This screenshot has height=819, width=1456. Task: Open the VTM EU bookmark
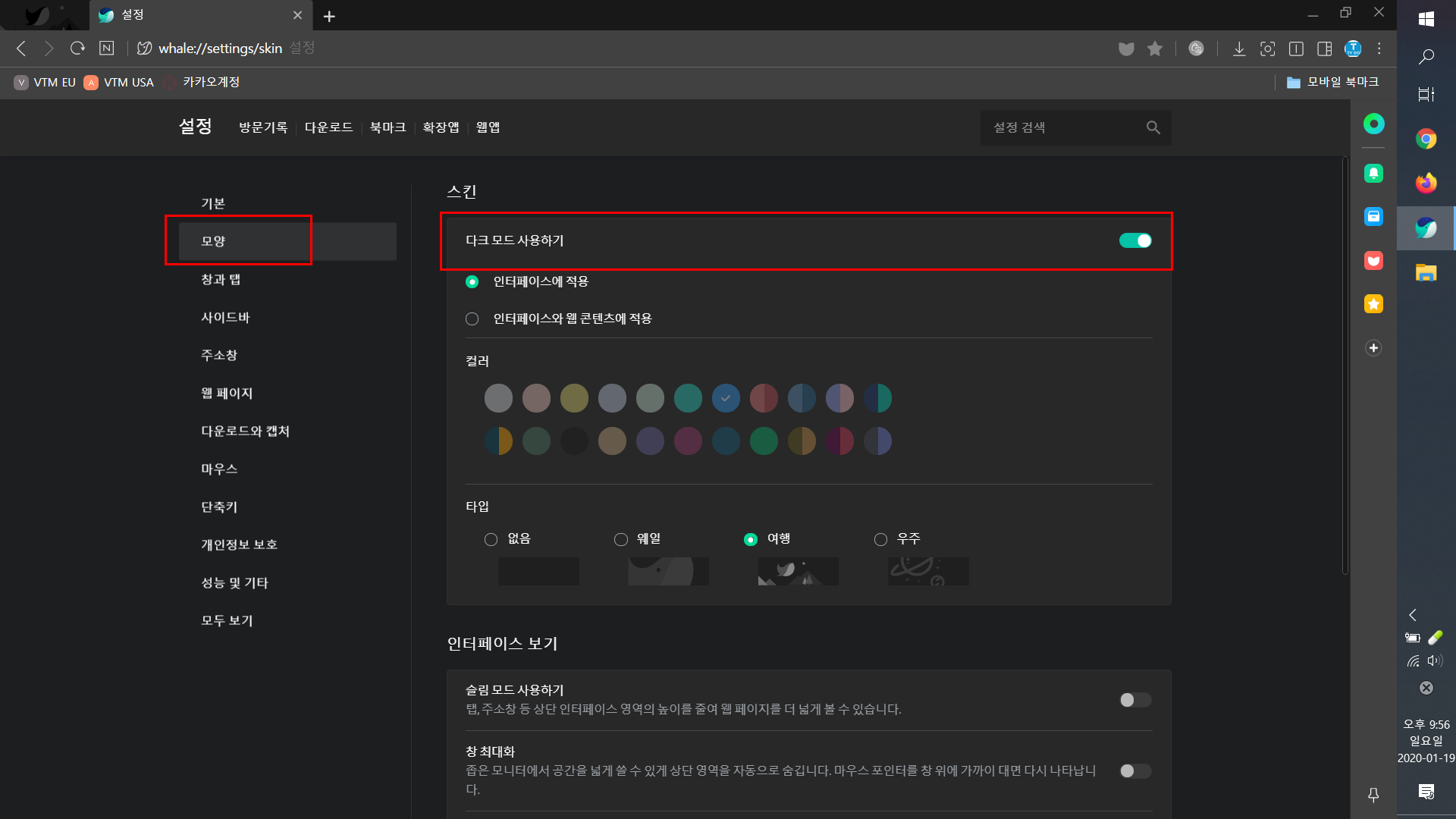(x=45, y=83)
